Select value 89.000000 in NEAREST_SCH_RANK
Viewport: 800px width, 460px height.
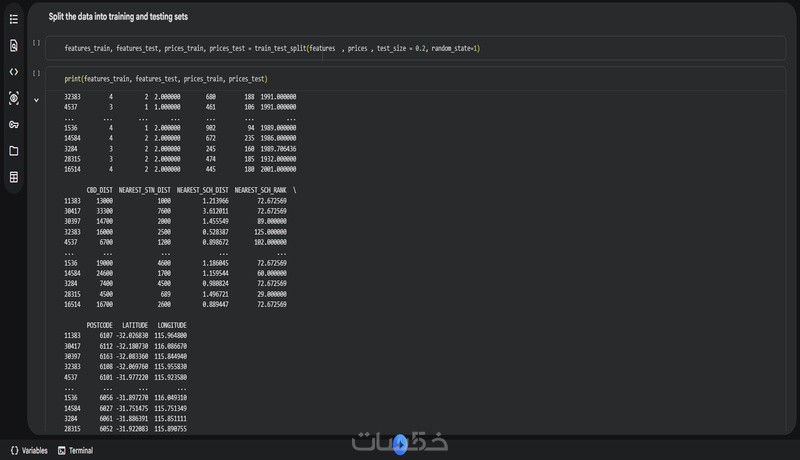[x=272, y=221]
